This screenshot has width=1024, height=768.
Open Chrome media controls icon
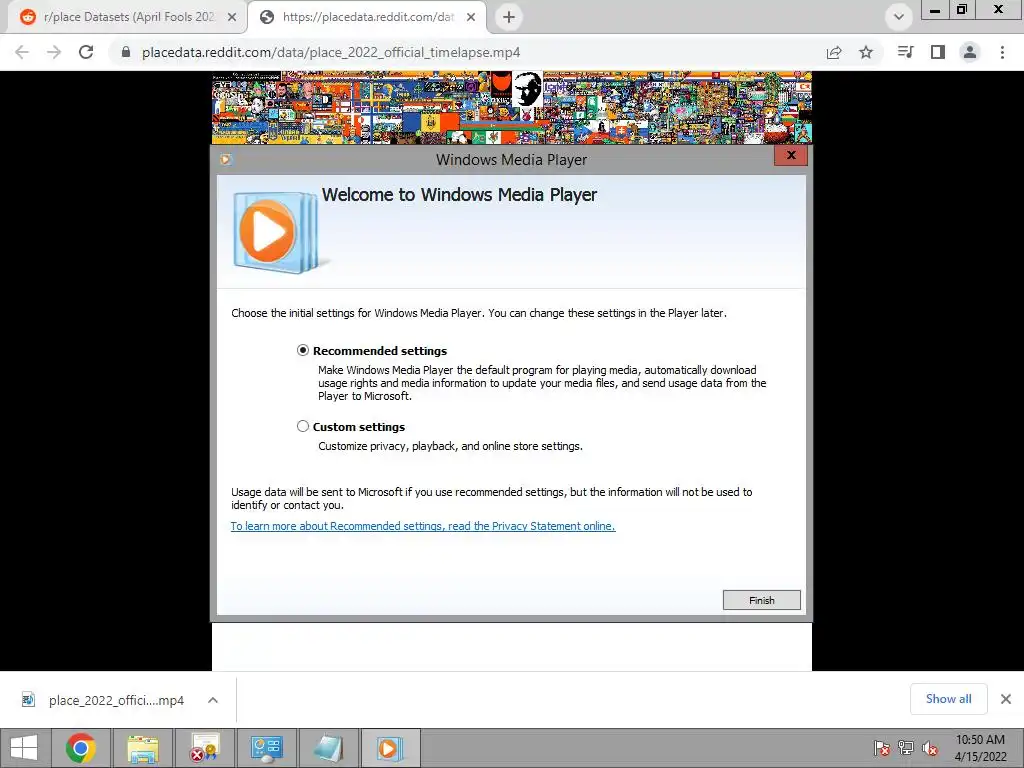pyautogui.click(x=905, y=52)
